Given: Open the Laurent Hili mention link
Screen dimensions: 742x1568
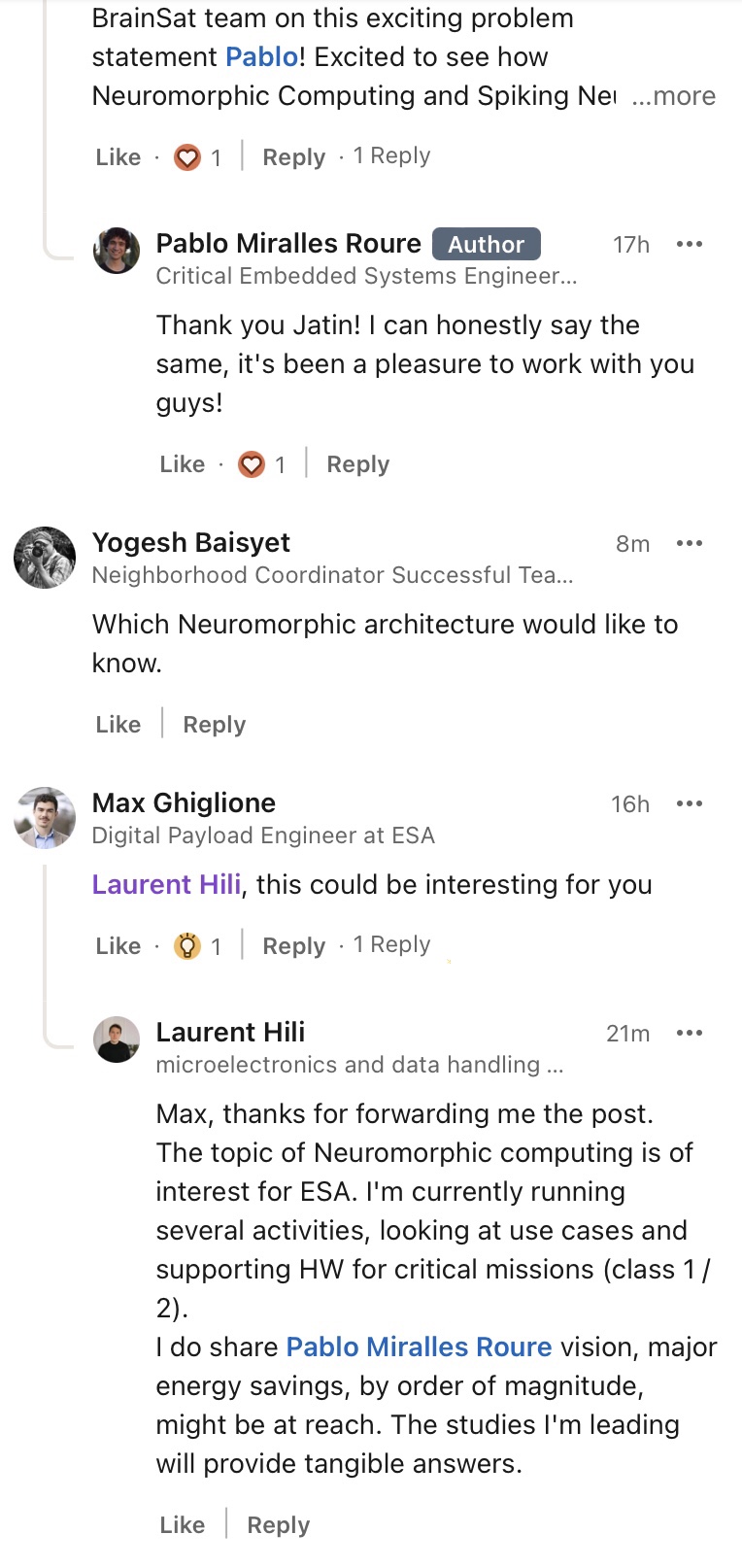Looking at the screenshot, I should [166, 885].
